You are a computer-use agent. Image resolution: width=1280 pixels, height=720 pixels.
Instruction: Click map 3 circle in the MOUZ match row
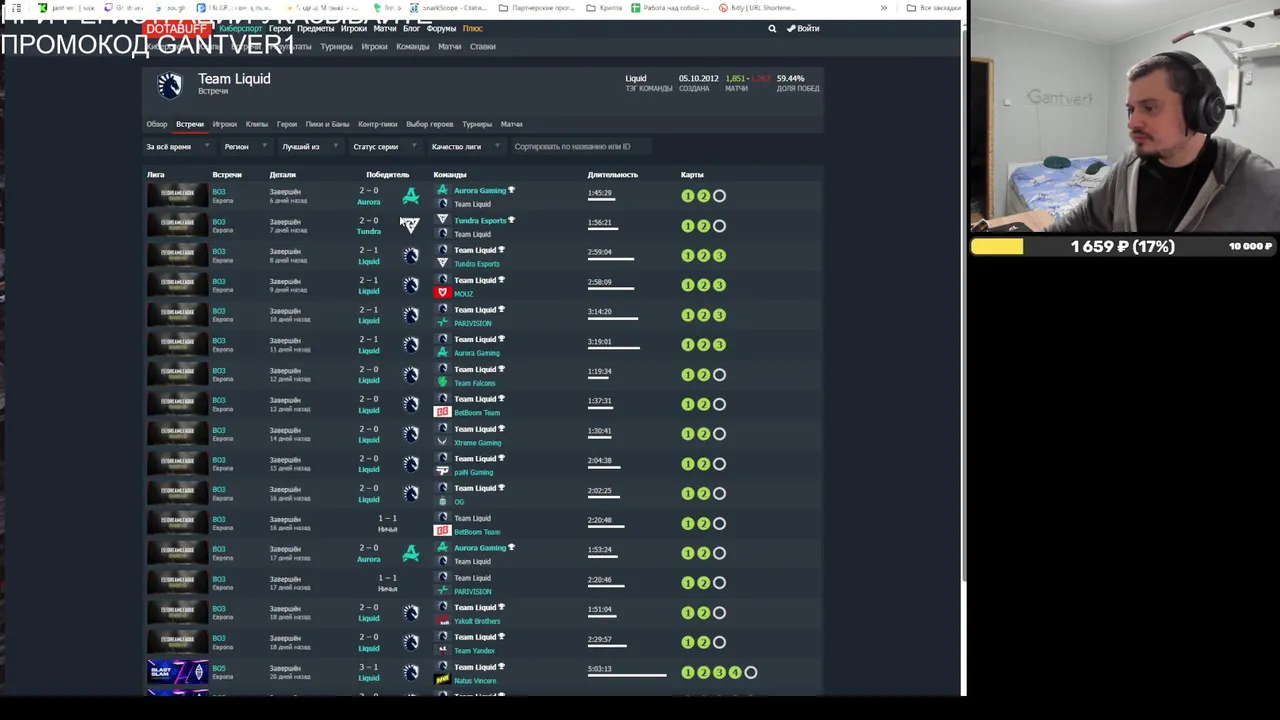pos(719,285)
